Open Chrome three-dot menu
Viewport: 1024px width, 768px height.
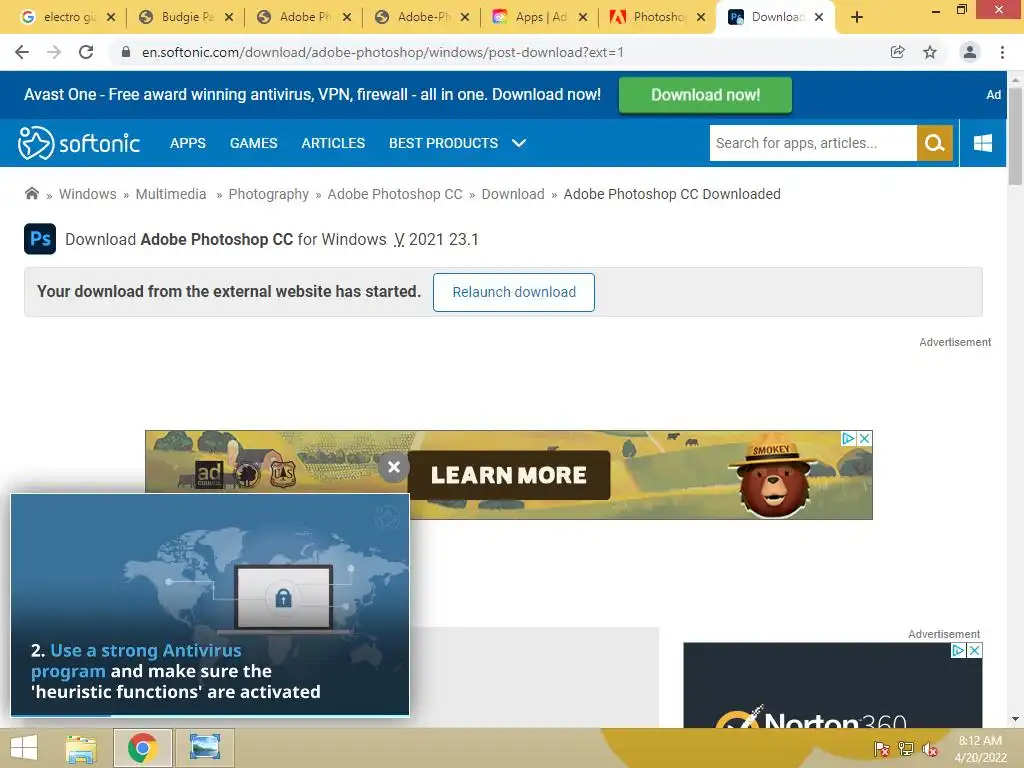click(1002, 52)
